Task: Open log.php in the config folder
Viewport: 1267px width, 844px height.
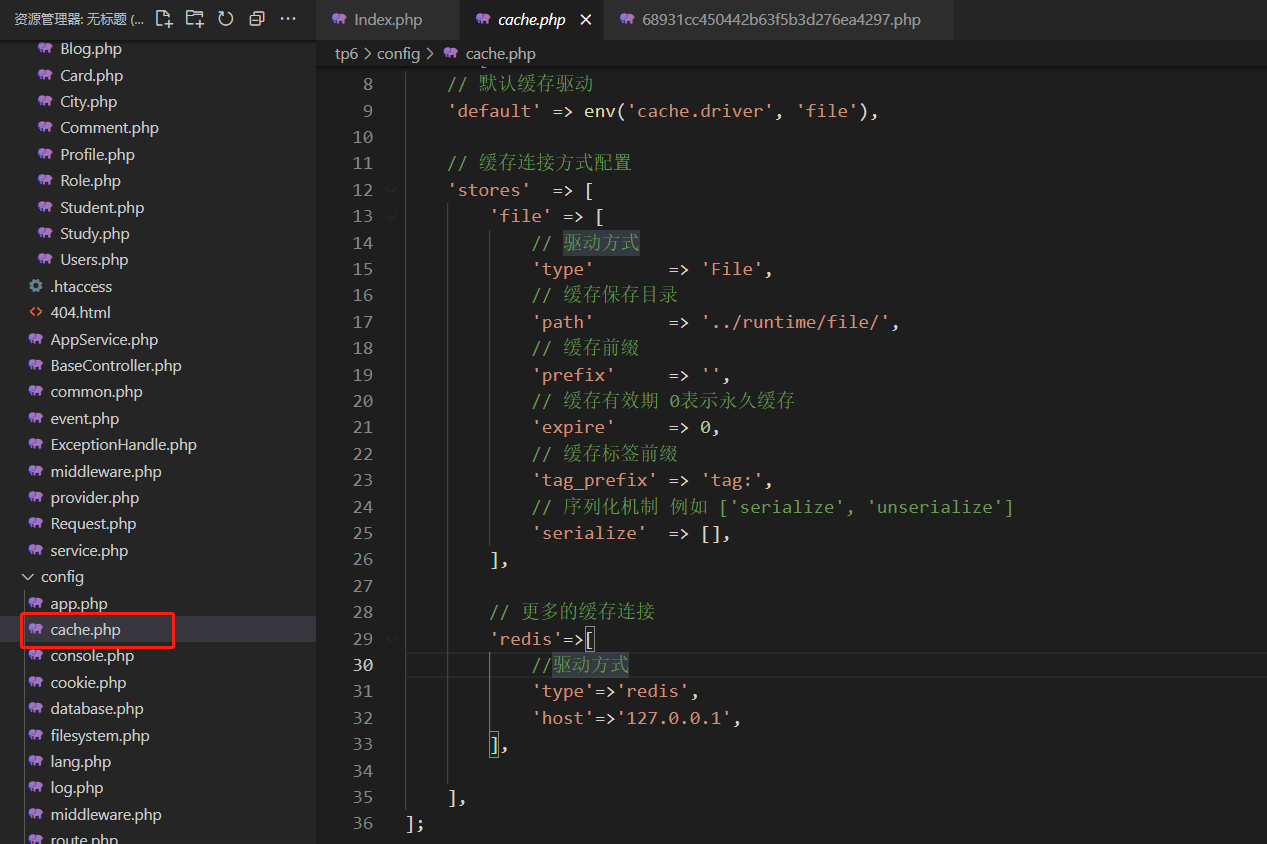Action: click(77, 788)
